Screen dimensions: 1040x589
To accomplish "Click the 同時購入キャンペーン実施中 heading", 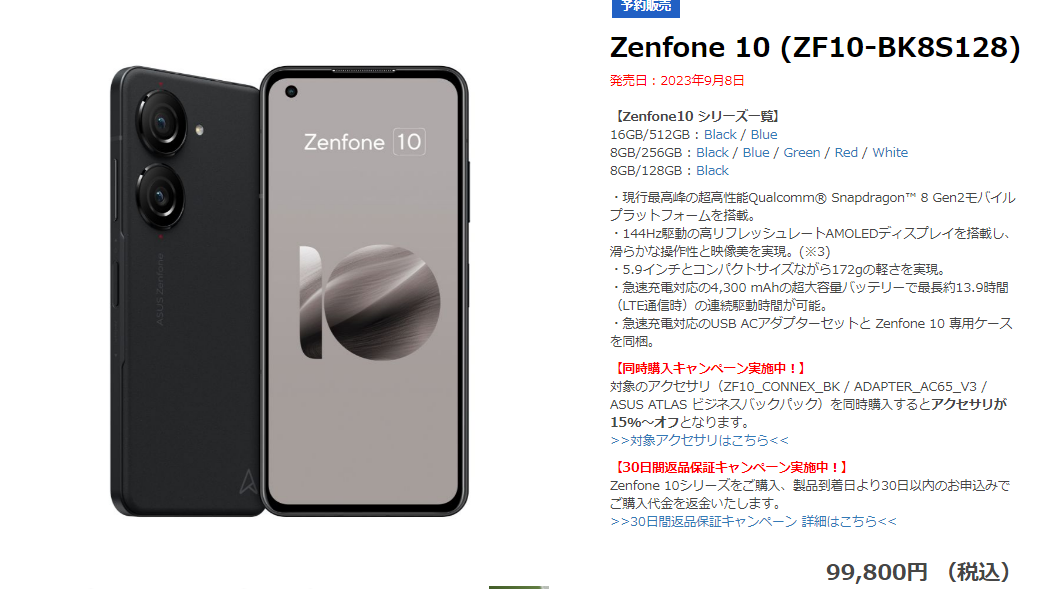I will (710, 368).
